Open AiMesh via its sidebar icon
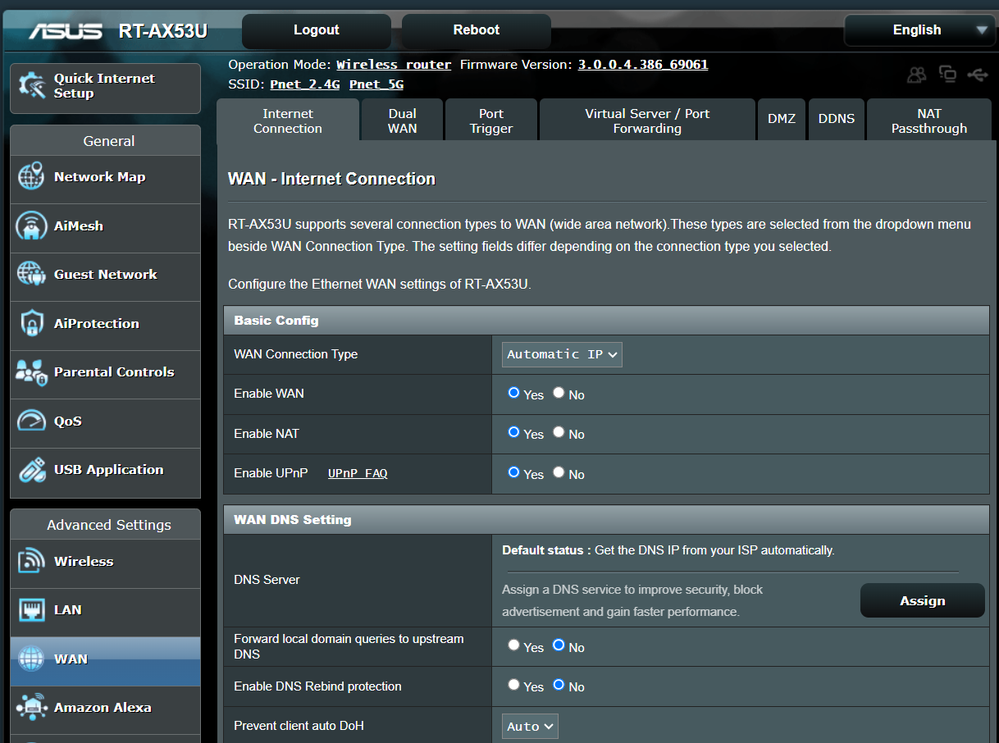The height and width of the screenshot is (743, 999). tap(31, 226)
